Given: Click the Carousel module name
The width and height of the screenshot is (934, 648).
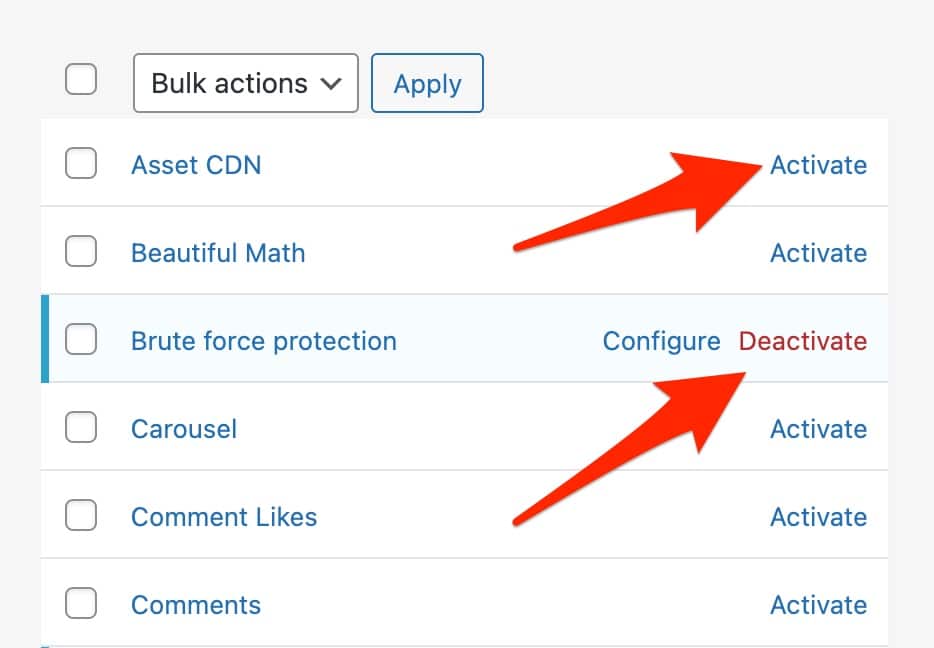Looking at the screenshot, I should tap(184, 429).
